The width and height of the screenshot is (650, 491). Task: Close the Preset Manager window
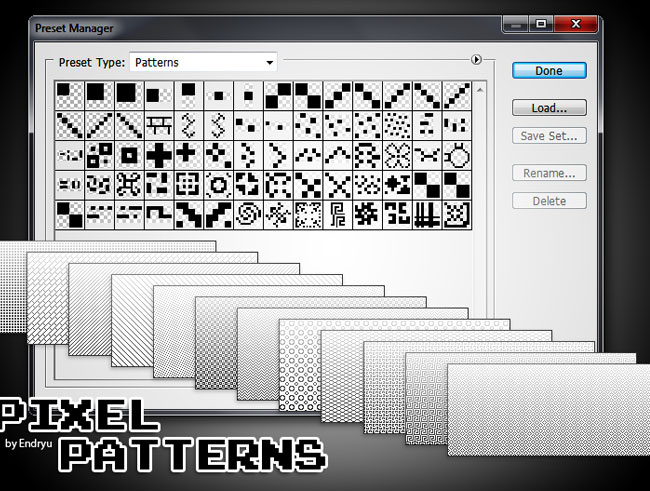575,24
